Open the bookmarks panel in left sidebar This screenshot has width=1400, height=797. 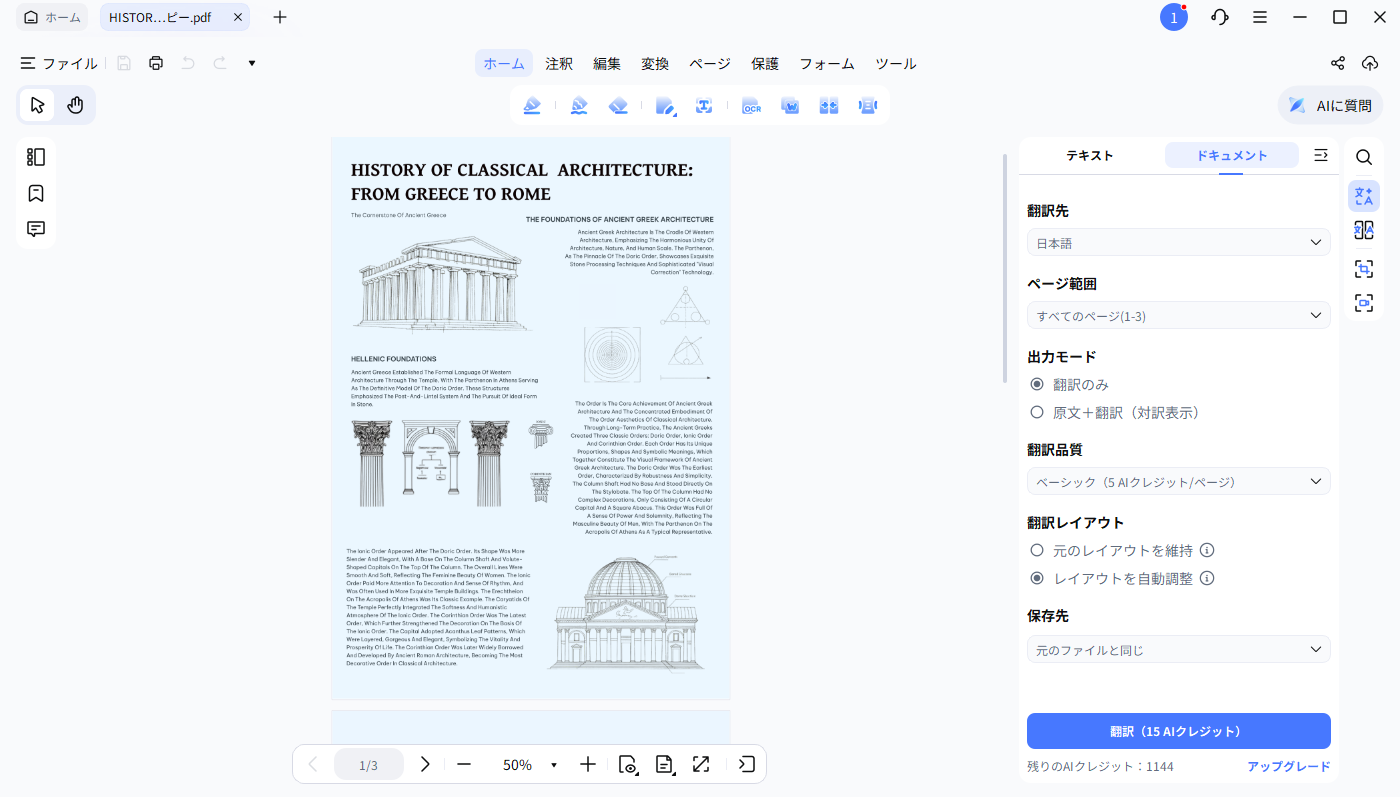tap(36, 193)
